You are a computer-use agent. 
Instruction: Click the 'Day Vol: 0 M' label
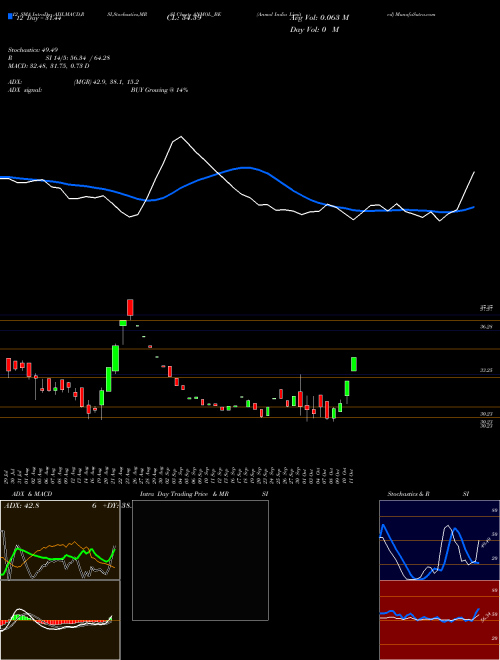[x=314, y=30]
